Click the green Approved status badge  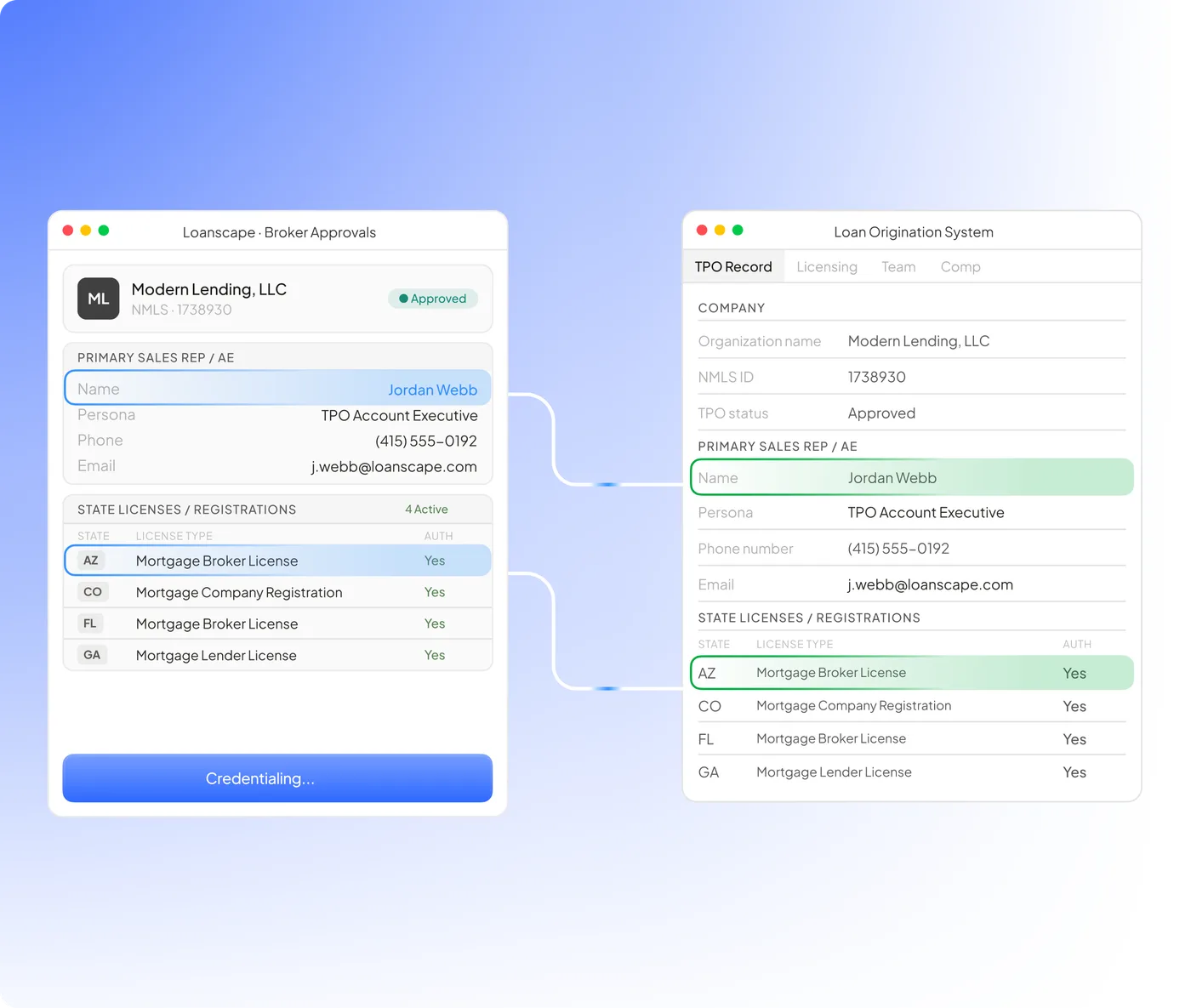point(433,299)
